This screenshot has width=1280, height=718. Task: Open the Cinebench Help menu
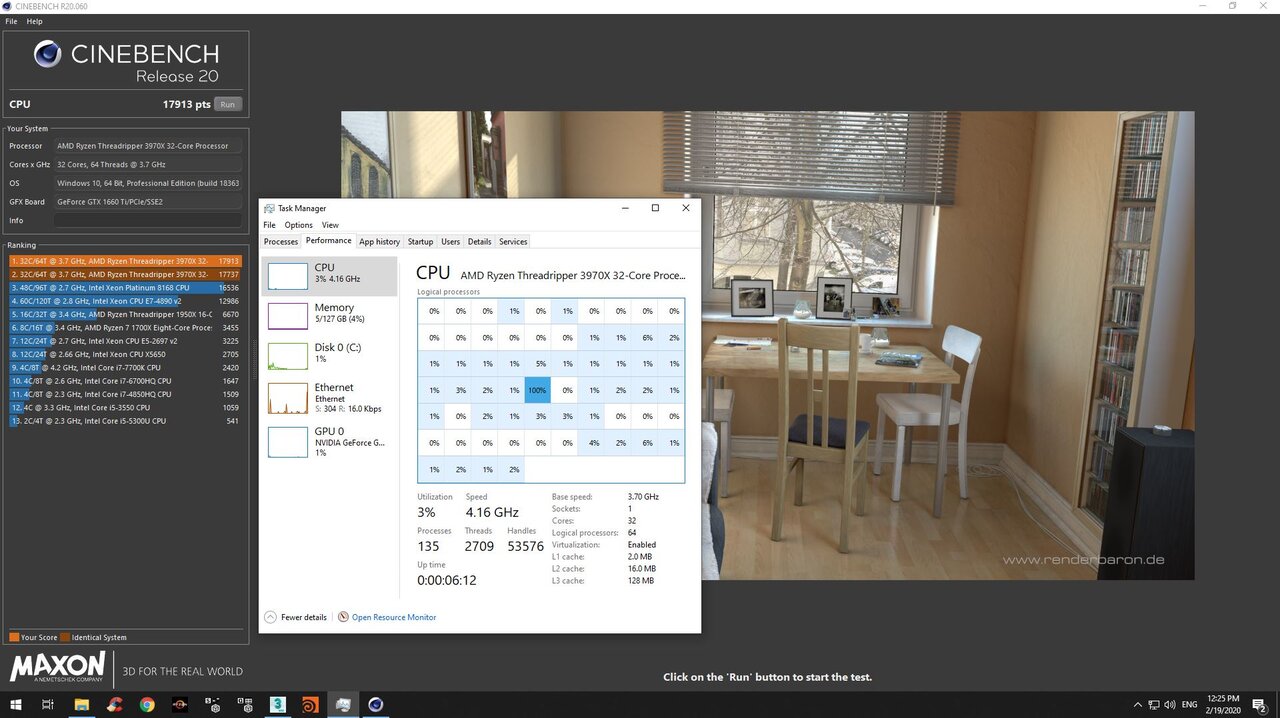coord(34,21)
